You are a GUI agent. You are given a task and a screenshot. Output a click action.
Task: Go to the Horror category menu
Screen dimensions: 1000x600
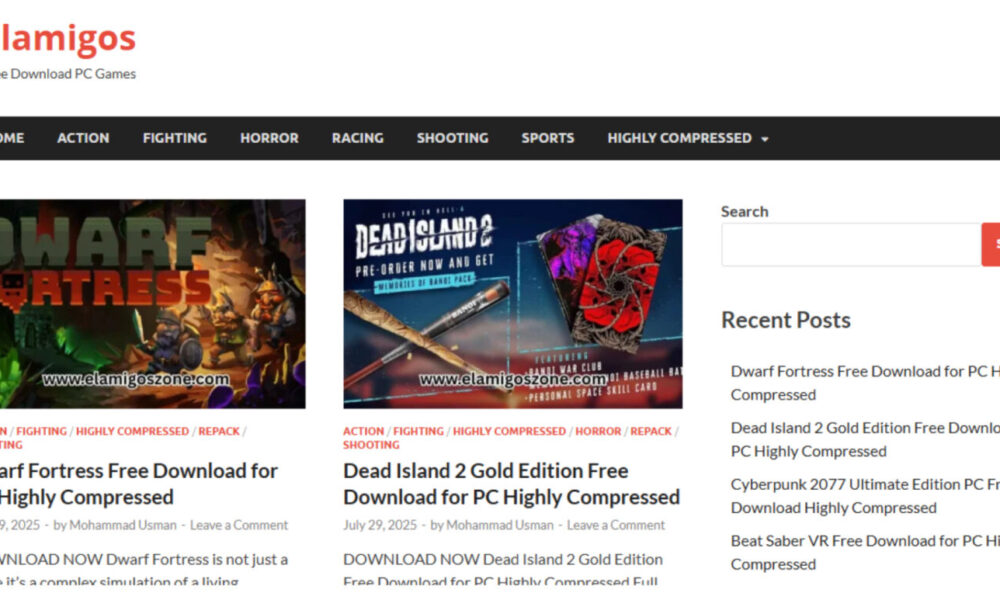pyautogui.click(x=269, y=138)
